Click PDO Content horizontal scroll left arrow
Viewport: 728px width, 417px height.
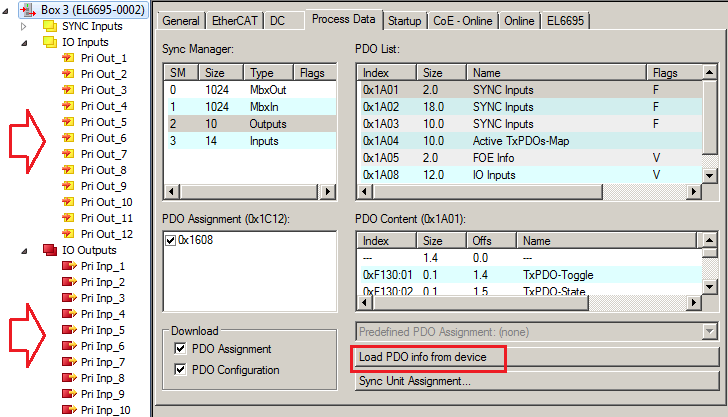pyautogui.click(x=364, y=303)
